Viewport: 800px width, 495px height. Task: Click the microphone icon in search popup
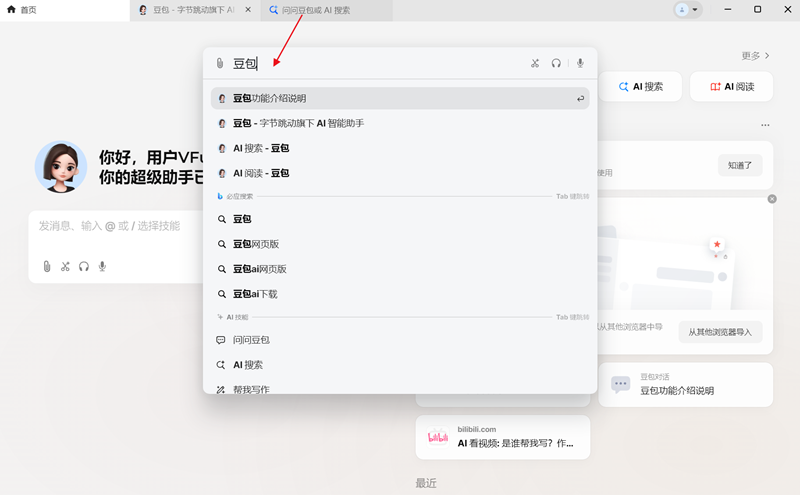[x=580, y=63]
